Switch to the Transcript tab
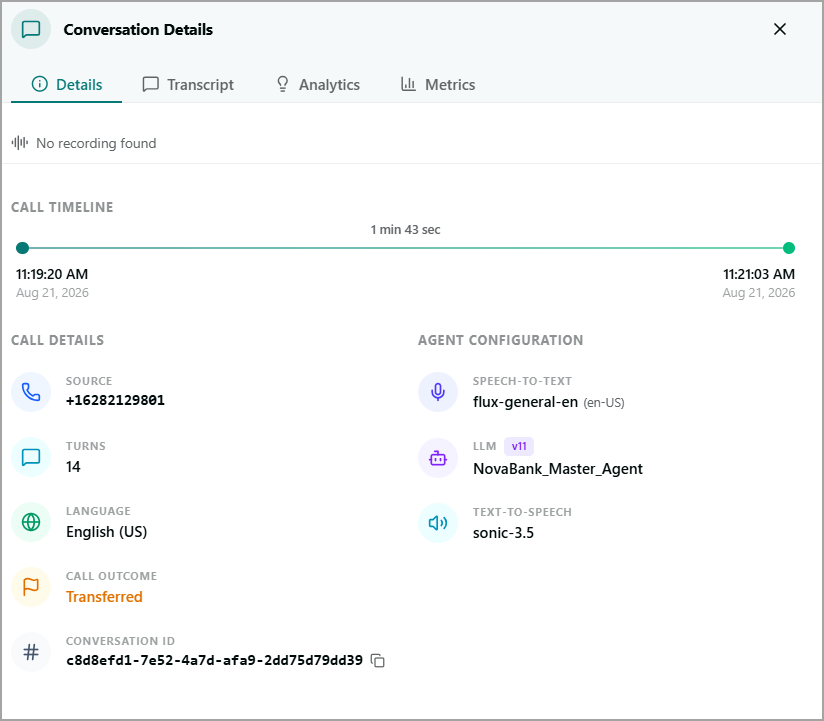Screen dimensions: 824x721 188,85
